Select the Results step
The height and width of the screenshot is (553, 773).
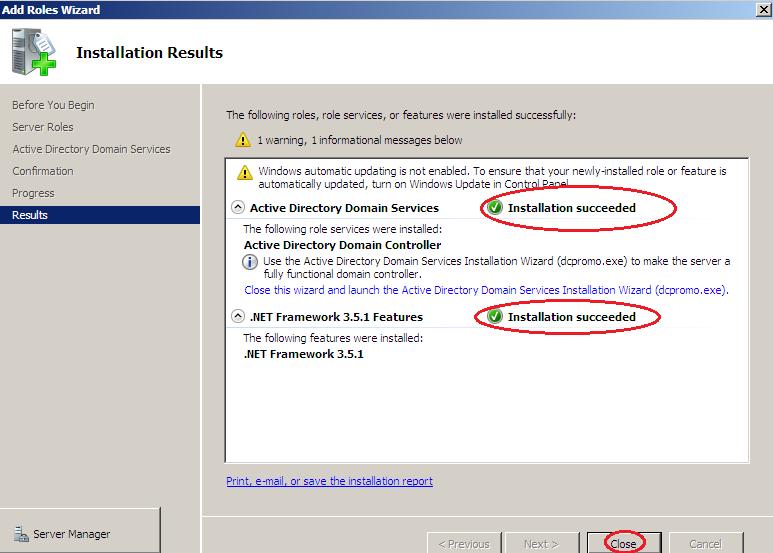click(100, 215)
